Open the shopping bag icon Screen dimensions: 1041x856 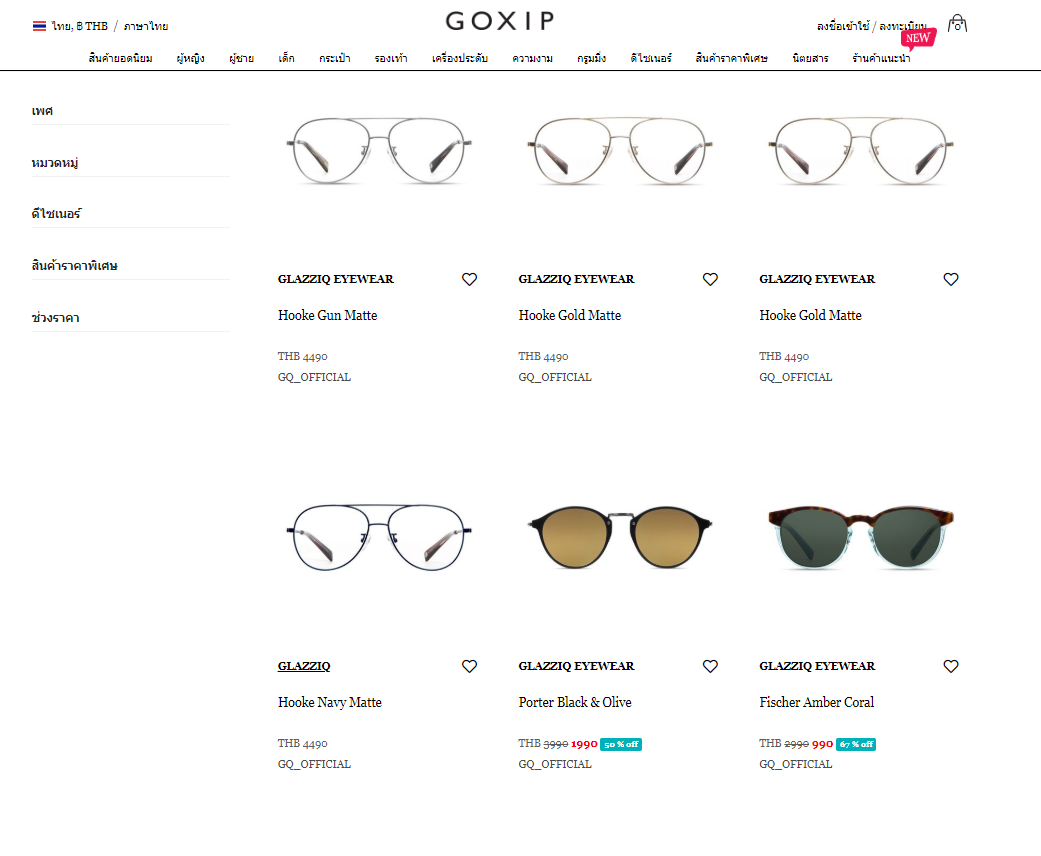pos(957,24)
